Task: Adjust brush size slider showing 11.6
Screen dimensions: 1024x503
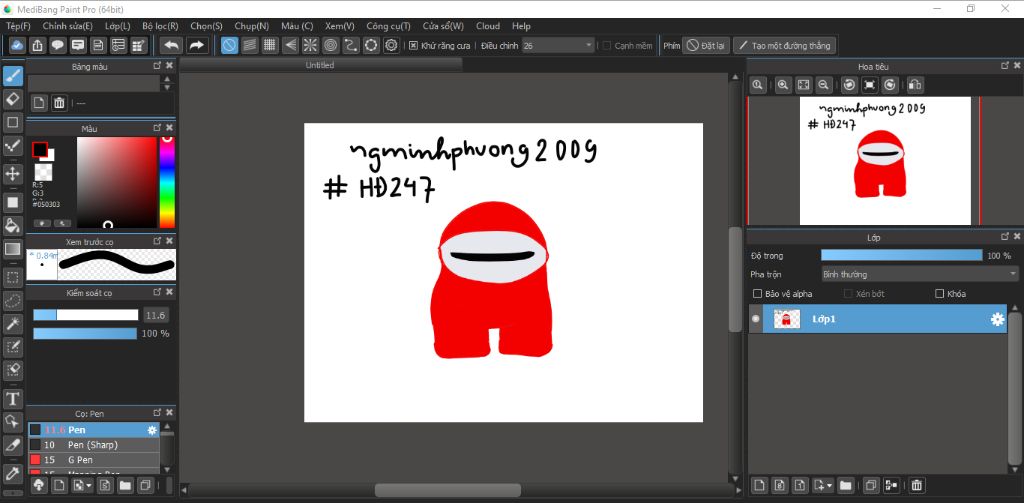Action: (x=86, y=315)
